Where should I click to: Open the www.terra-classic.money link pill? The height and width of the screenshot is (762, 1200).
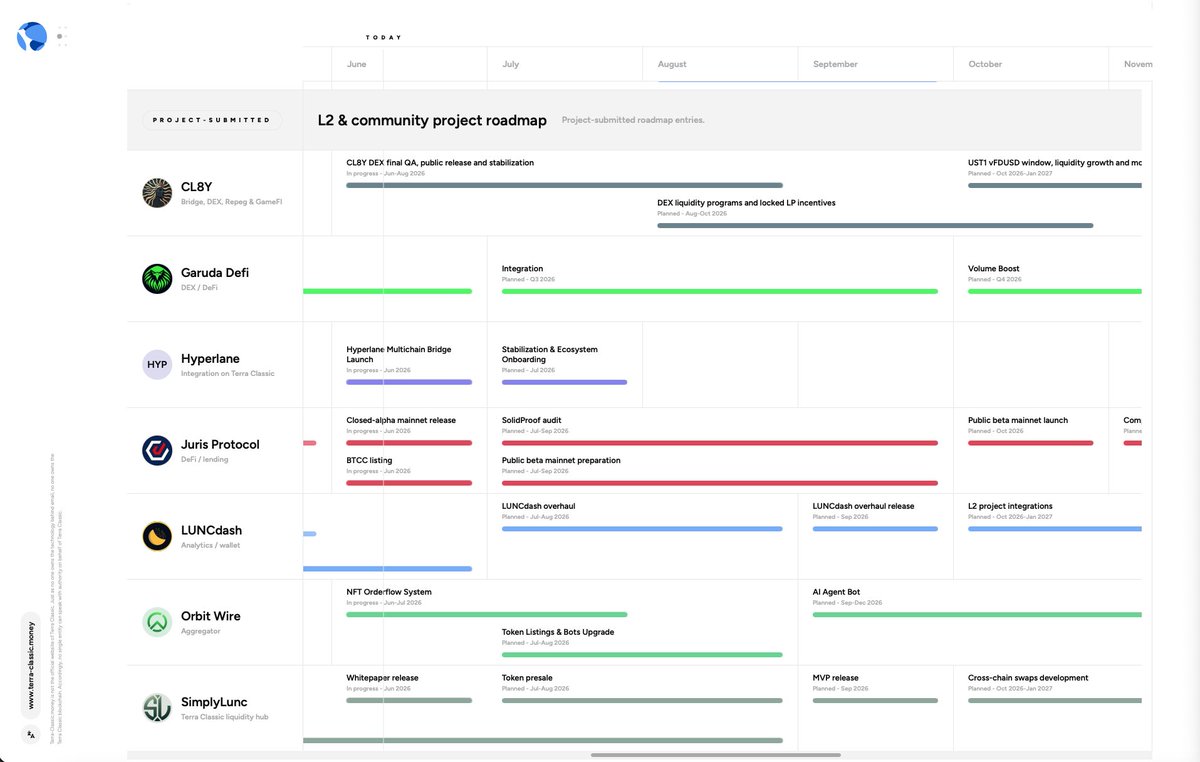point(31,665)
